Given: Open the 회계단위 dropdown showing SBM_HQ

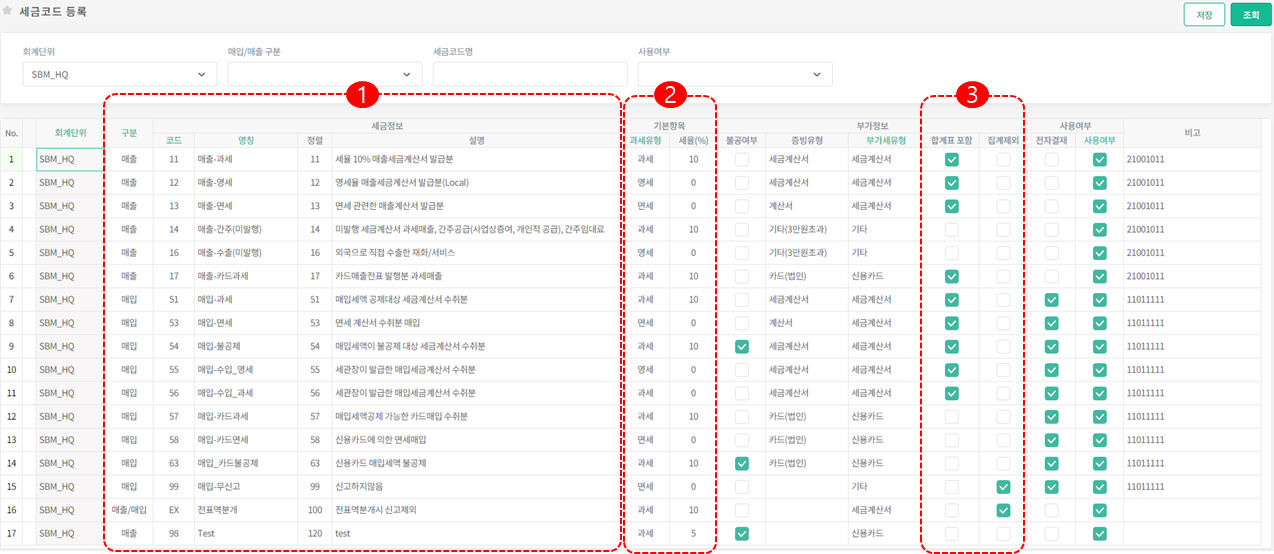Looking at the screenshot, I should (119, 74).
